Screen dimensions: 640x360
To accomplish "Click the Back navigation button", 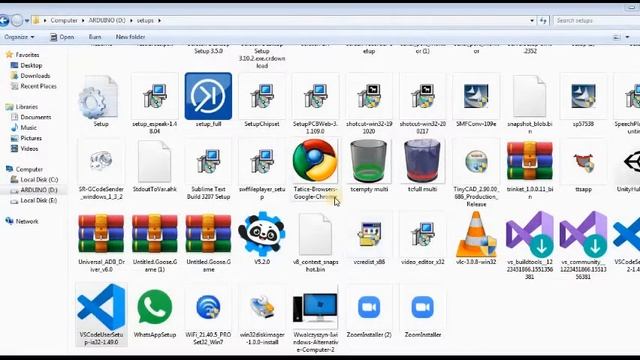I will point(4,20).
